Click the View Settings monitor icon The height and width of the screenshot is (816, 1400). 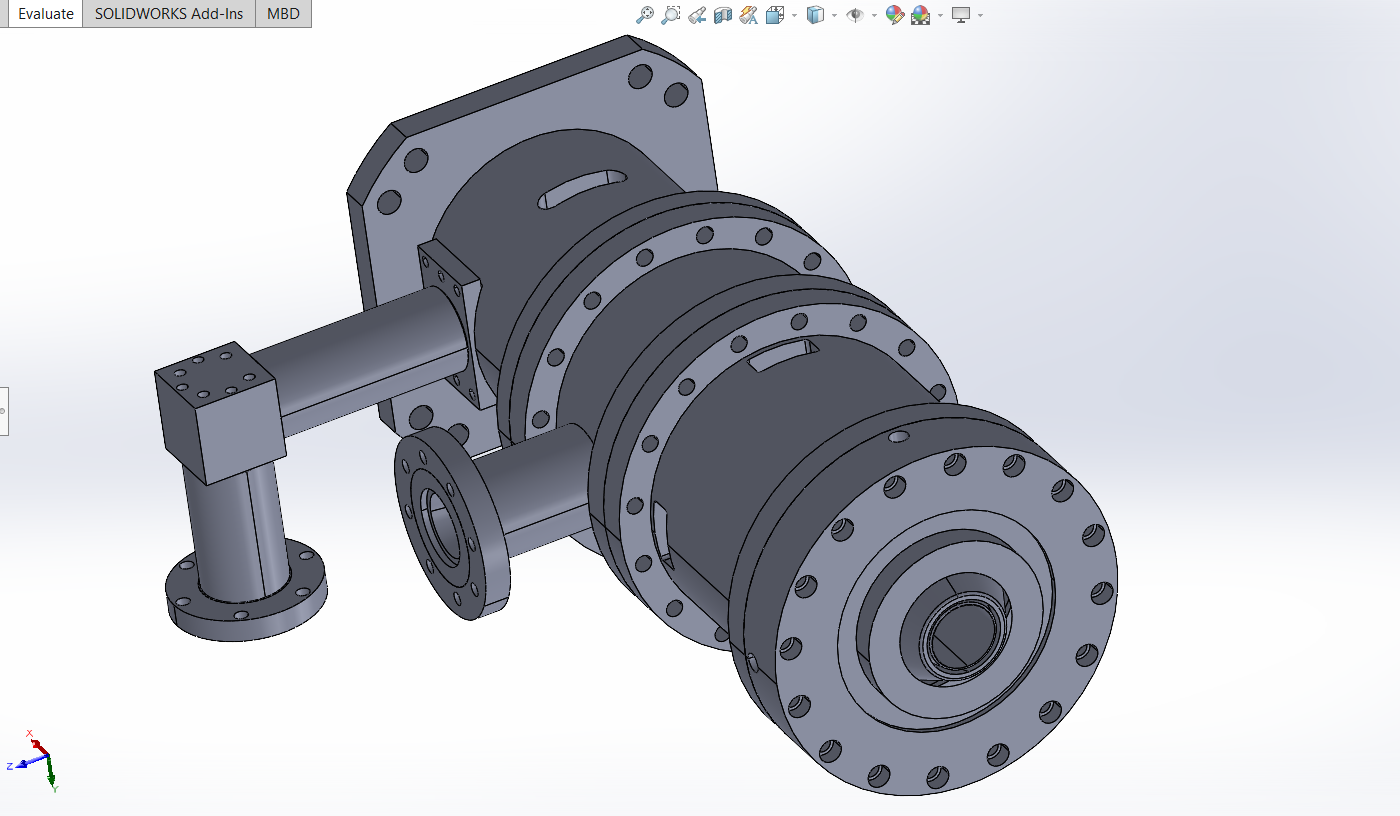[961, 14]
